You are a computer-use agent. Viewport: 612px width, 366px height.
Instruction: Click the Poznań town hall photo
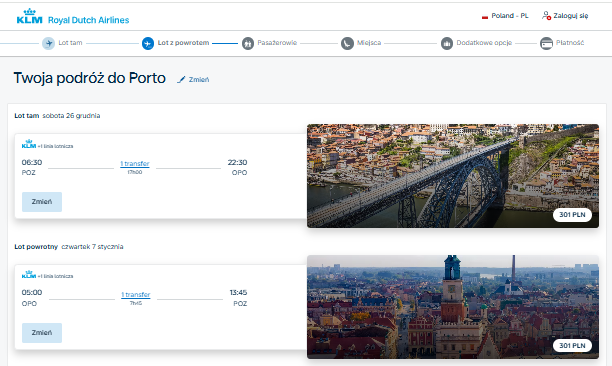click(x=453, y=307)
